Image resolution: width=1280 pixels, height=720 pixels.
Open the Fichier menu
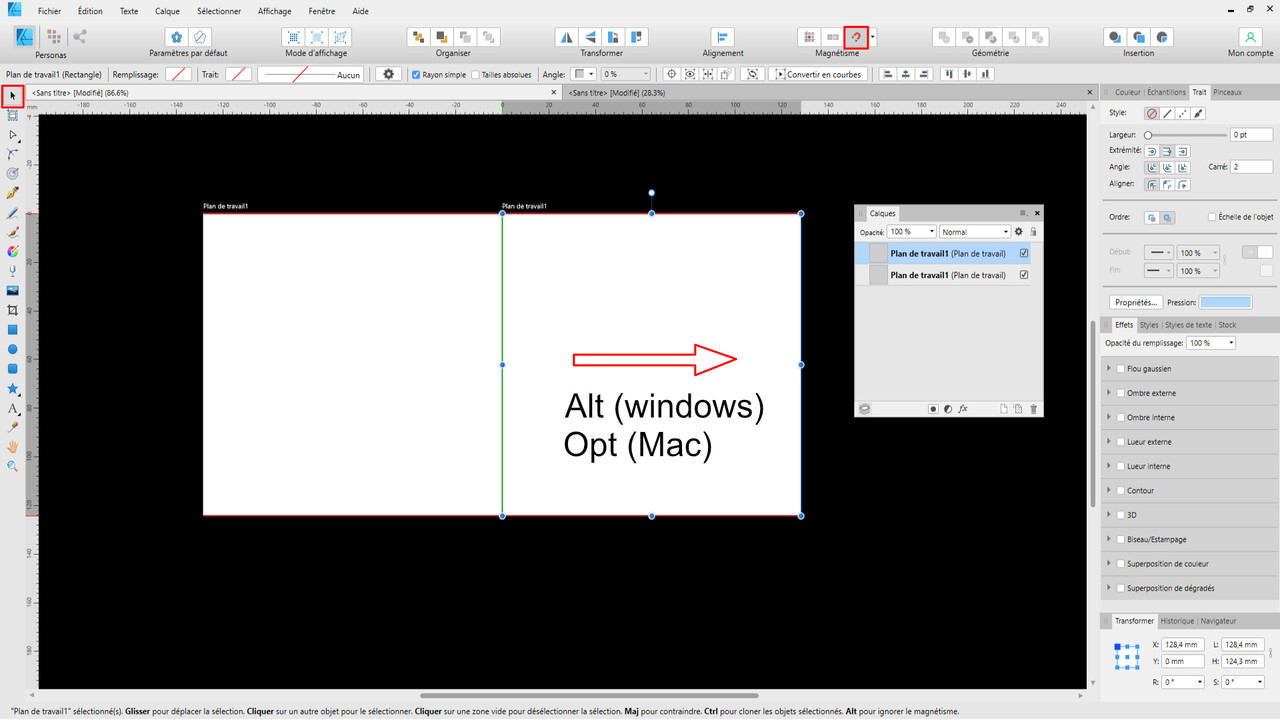pyautogui.click(x=49, y=11)
